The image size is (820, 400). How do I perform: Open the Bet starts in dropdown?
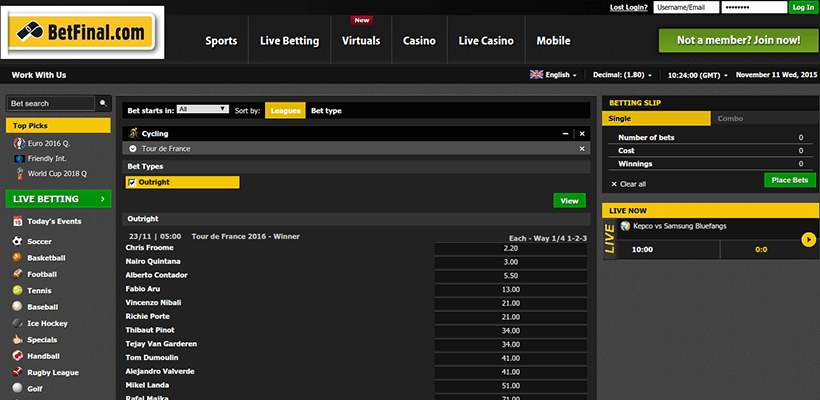(203, 109)
